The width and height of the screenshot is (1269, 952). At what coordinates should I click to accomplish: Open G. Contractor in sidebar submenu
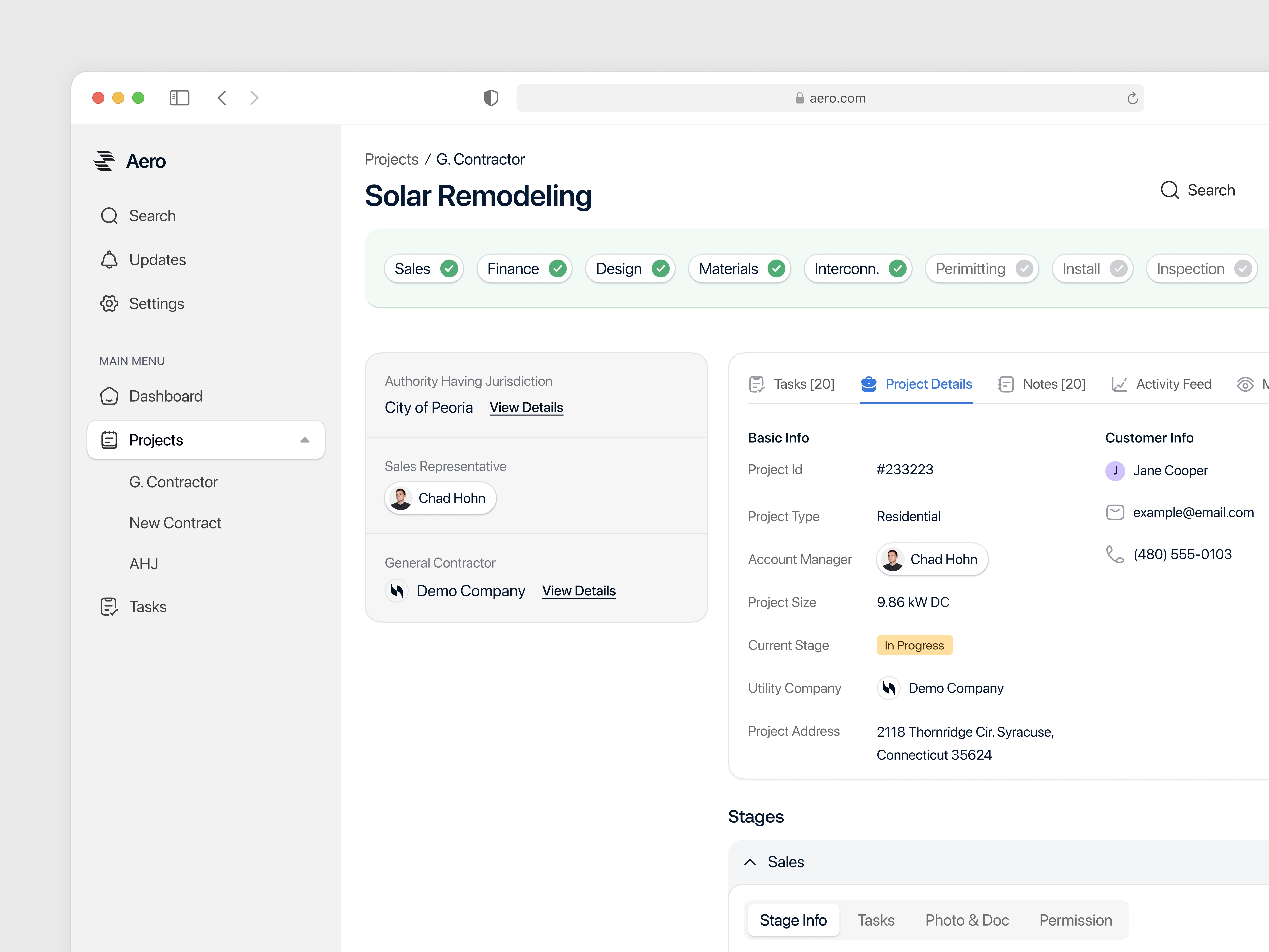click(x=173, y=482)
